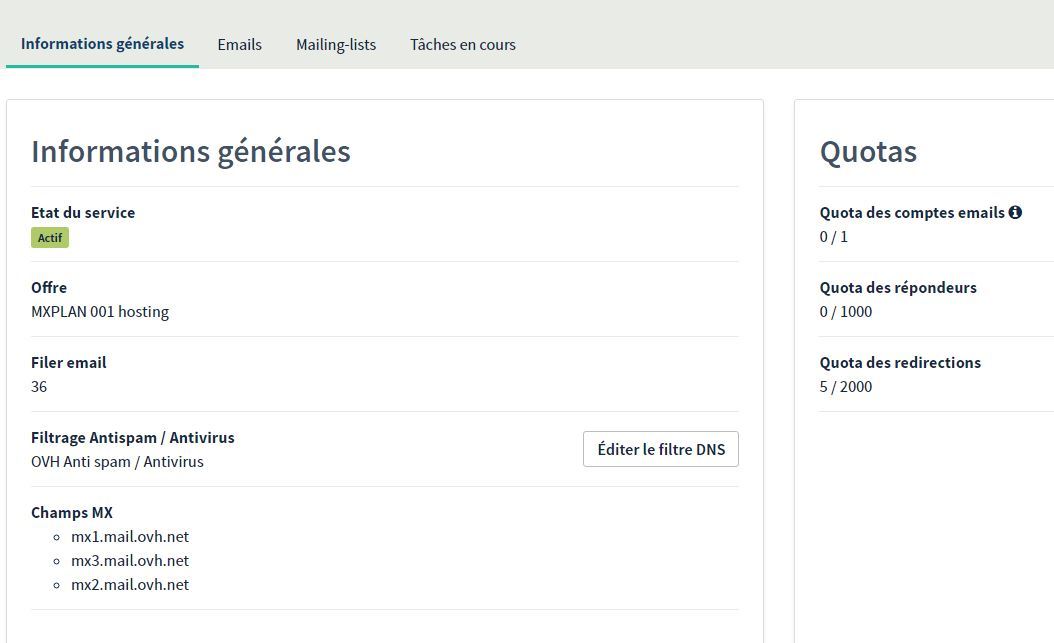Click the email accounts quota value 0 / 1

(x=833, y=237)
